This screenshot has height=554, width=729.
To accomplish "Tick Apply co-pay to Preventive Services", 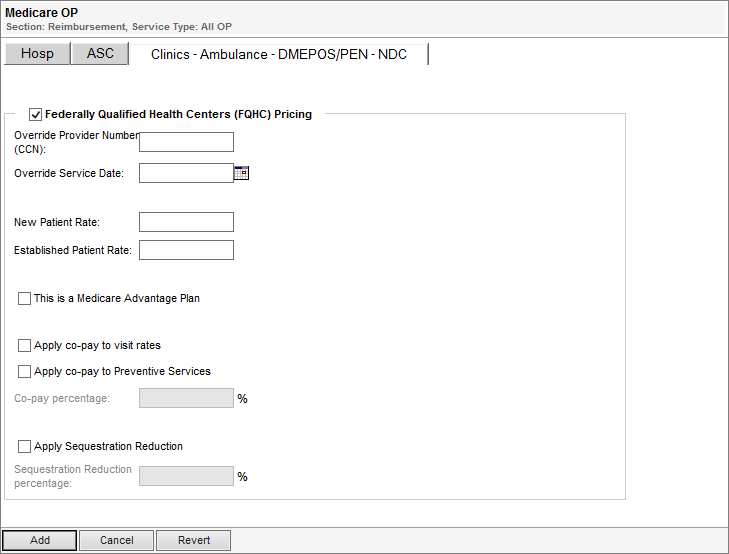I will click(24, 371).
